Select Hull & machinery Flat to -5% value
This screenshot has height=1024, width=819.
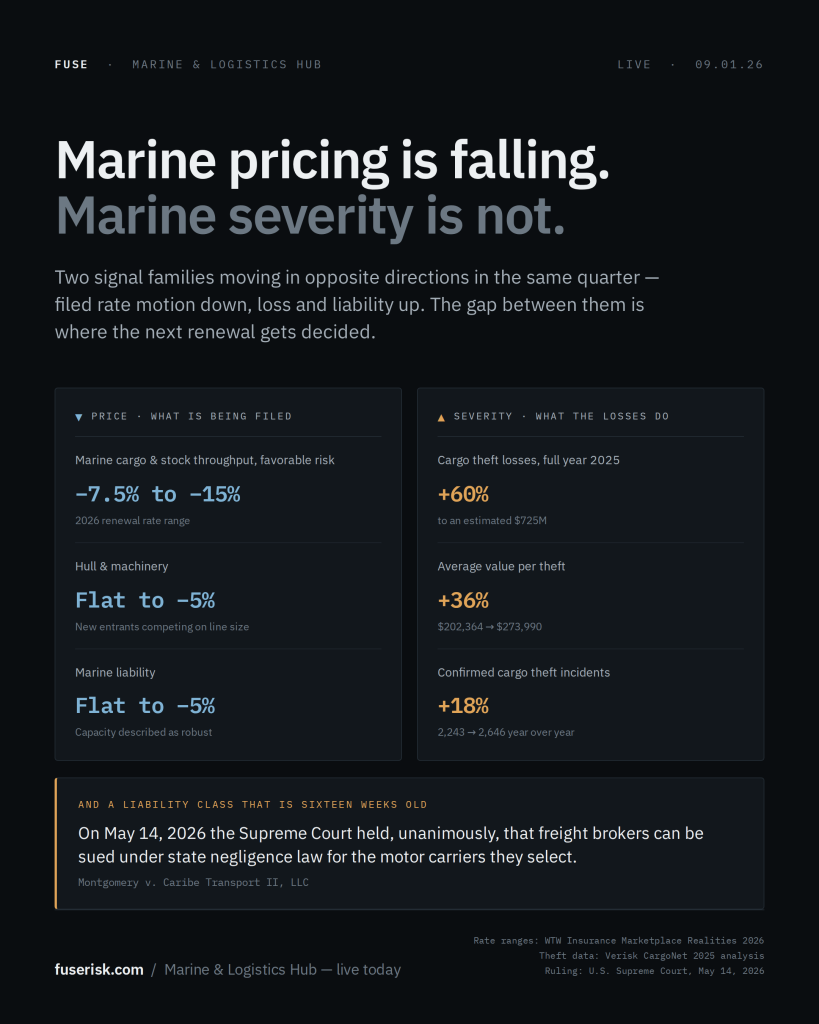tap(145, 600)
